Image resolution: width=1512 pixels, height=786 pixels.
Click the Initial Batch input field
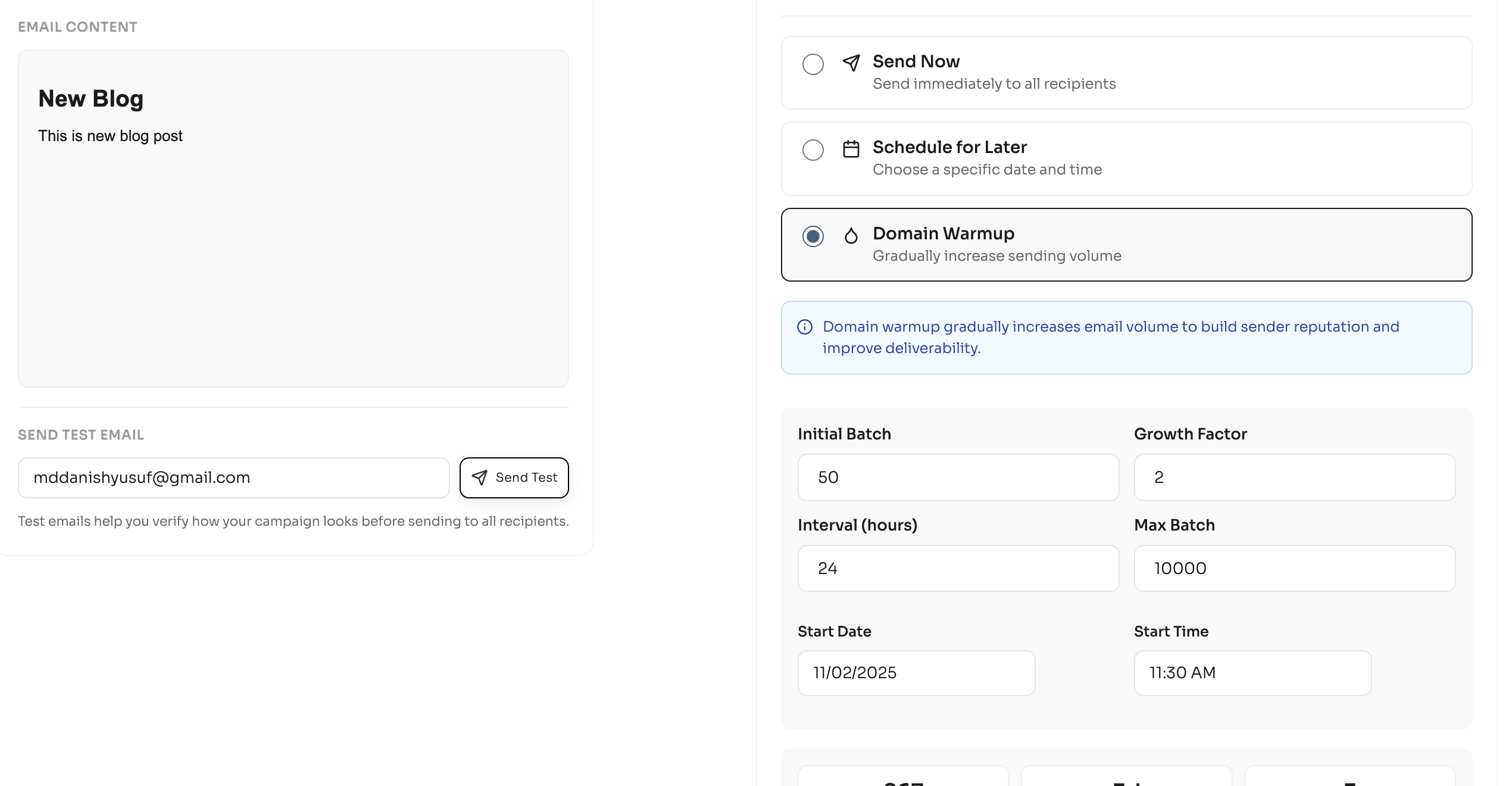pos(958,478)
